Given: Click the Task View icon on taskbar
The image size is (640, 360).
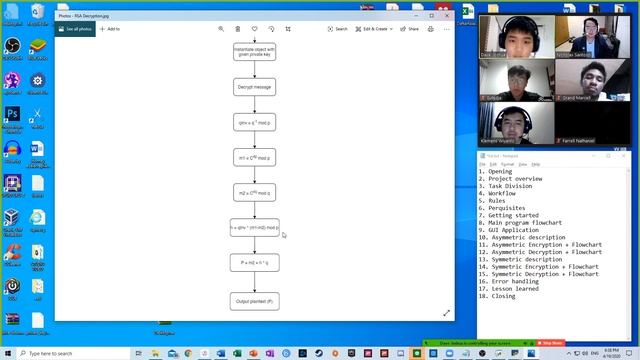Looking at the screenshot, I should pos(139,353).
